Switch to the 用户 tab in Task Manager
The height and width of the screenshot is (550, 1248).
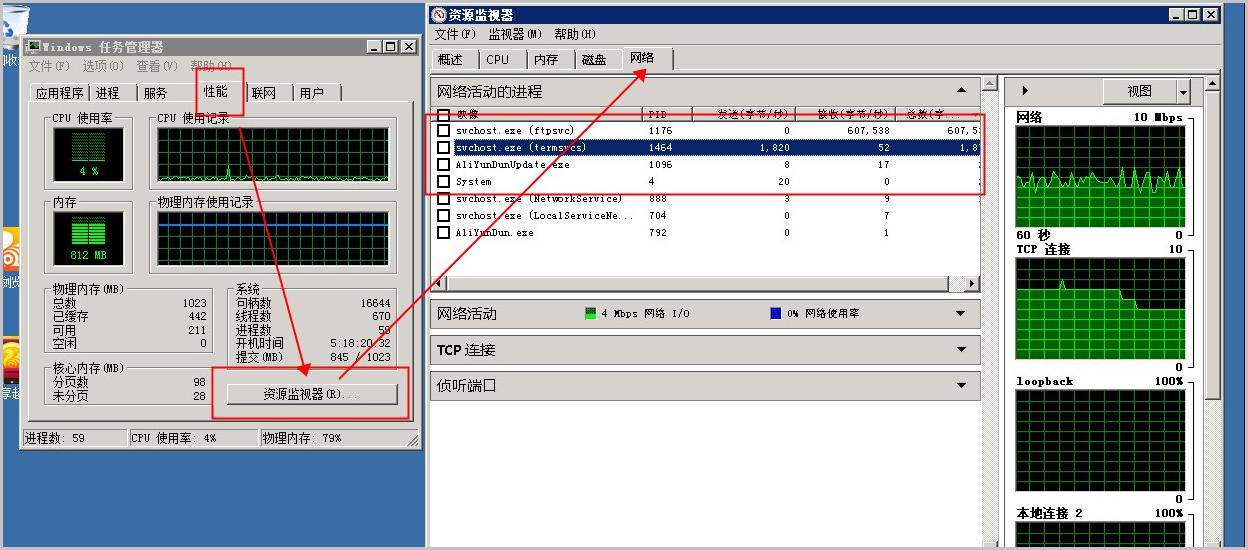click(x=312, y=92)
